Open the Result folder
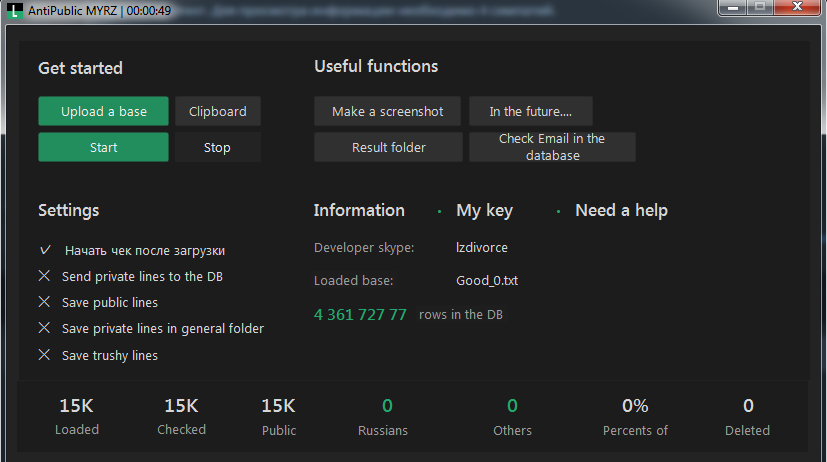This screenshot has height=462, width=827. click(x=388, y=147)
